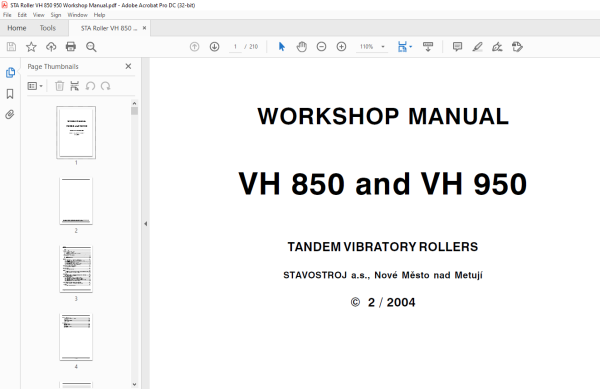Toggle the Attachments paperclip panel
Viewport: 600px width, 389px height.
tap(10, 114)
